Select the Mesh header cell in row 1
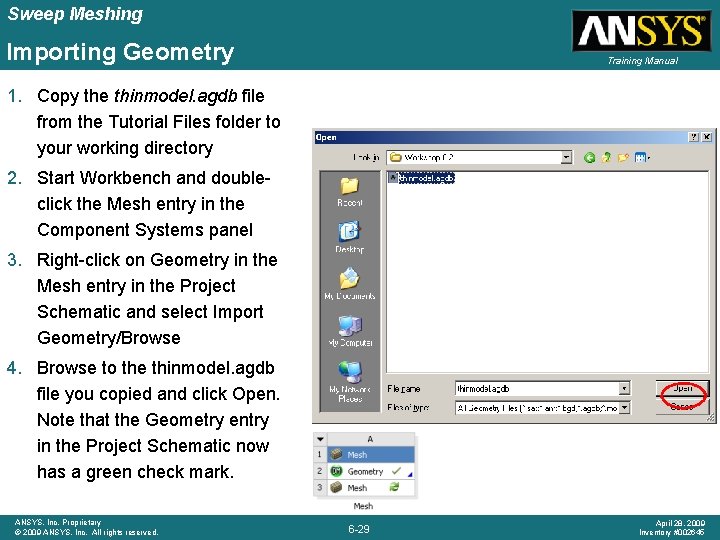 (371, 455)
